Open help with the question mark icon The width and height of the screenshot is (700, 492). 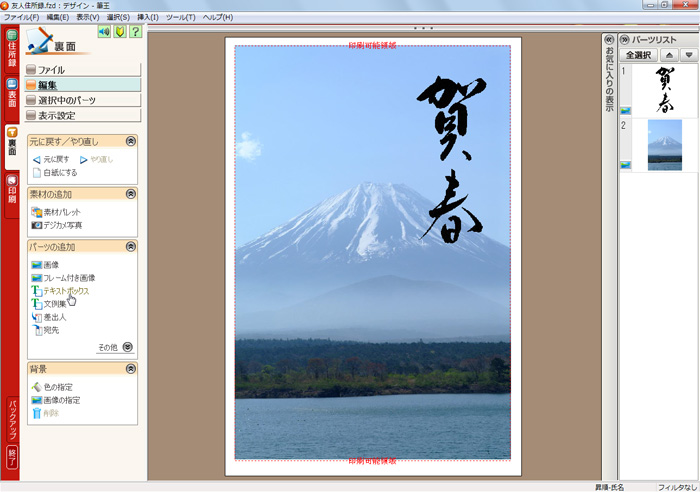(135, 32)
